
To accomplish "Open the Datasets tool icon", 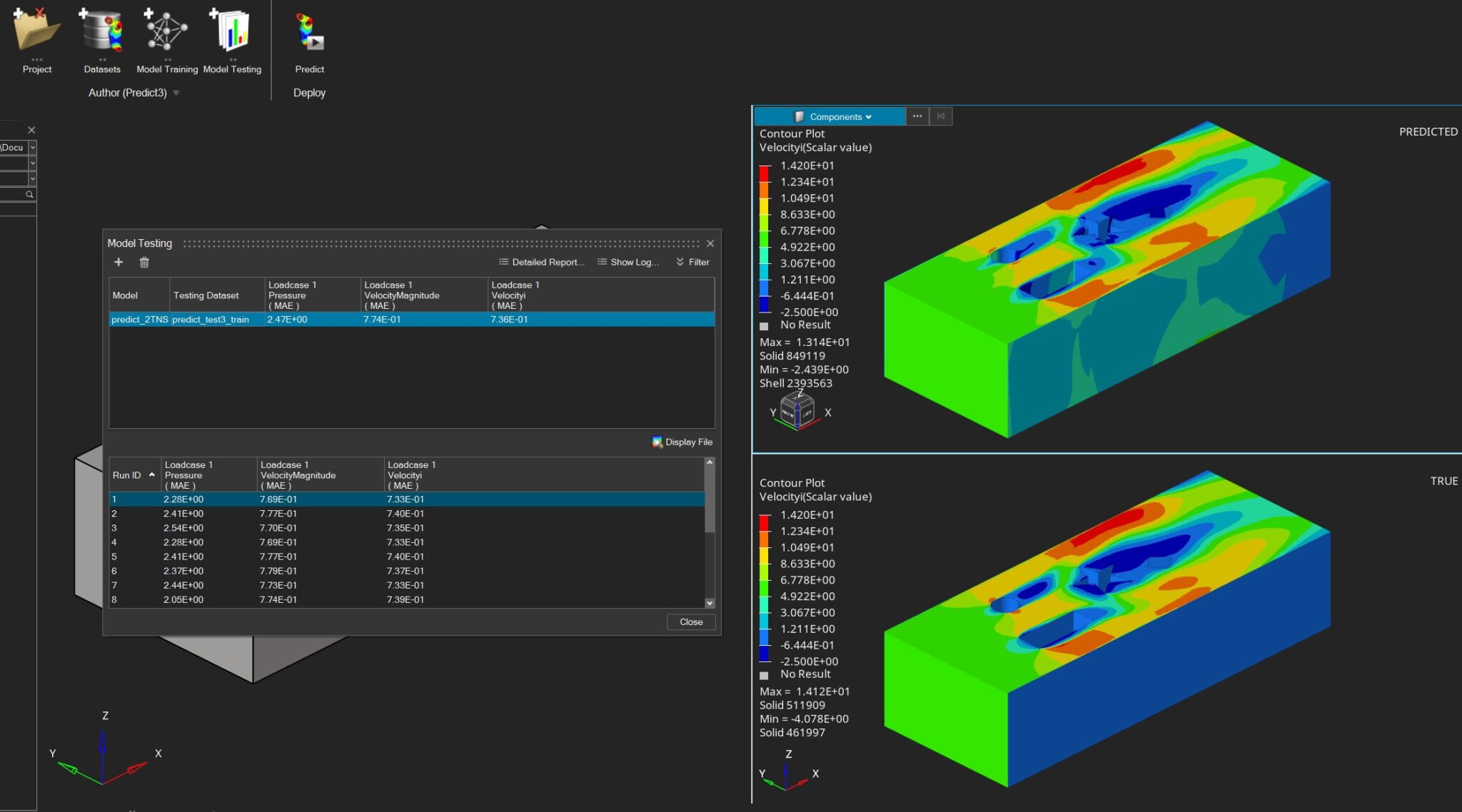I will tap(102, 30).
